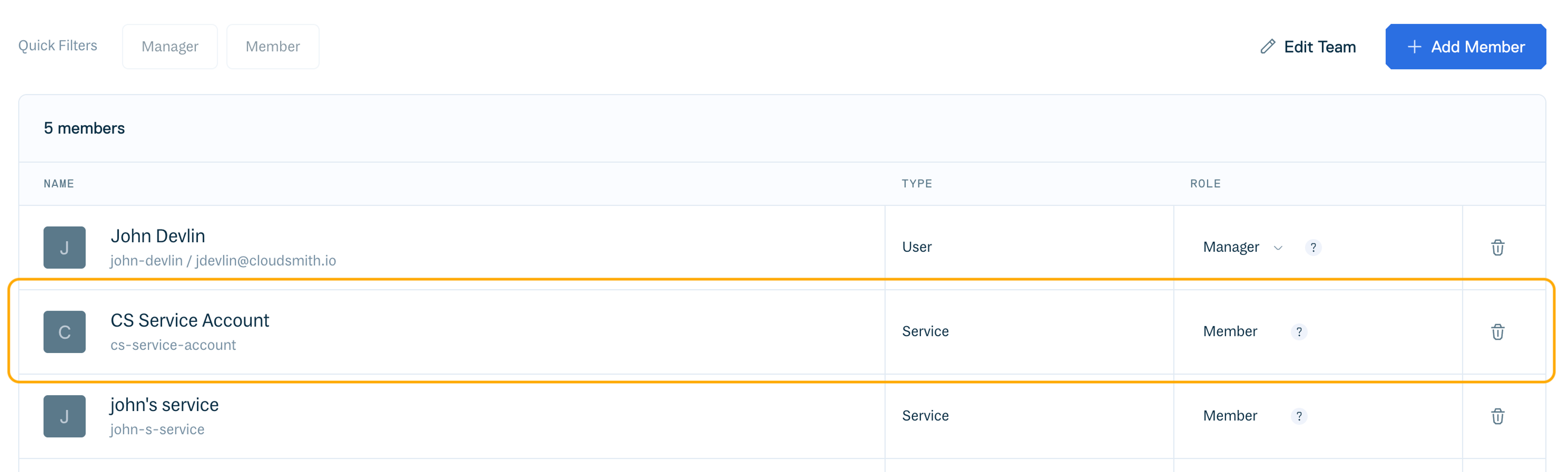This screenshot has height=472, width=1568.
Task: Filter team members by Manager
Action: click(170, 46)
